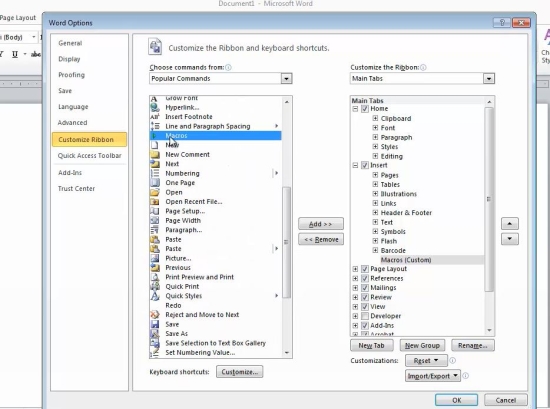Click the Paragraph command icon

(155, 230)
